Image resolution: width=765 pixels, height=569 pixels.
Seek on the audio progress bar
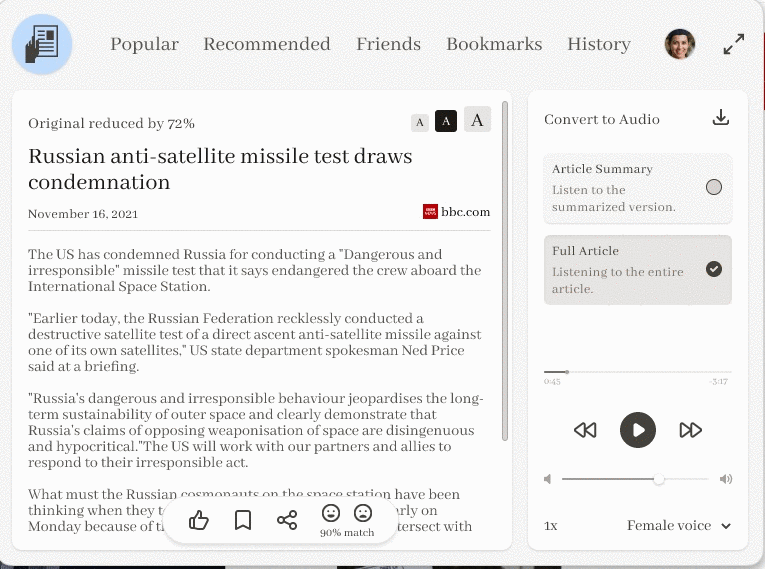[638, 372]
